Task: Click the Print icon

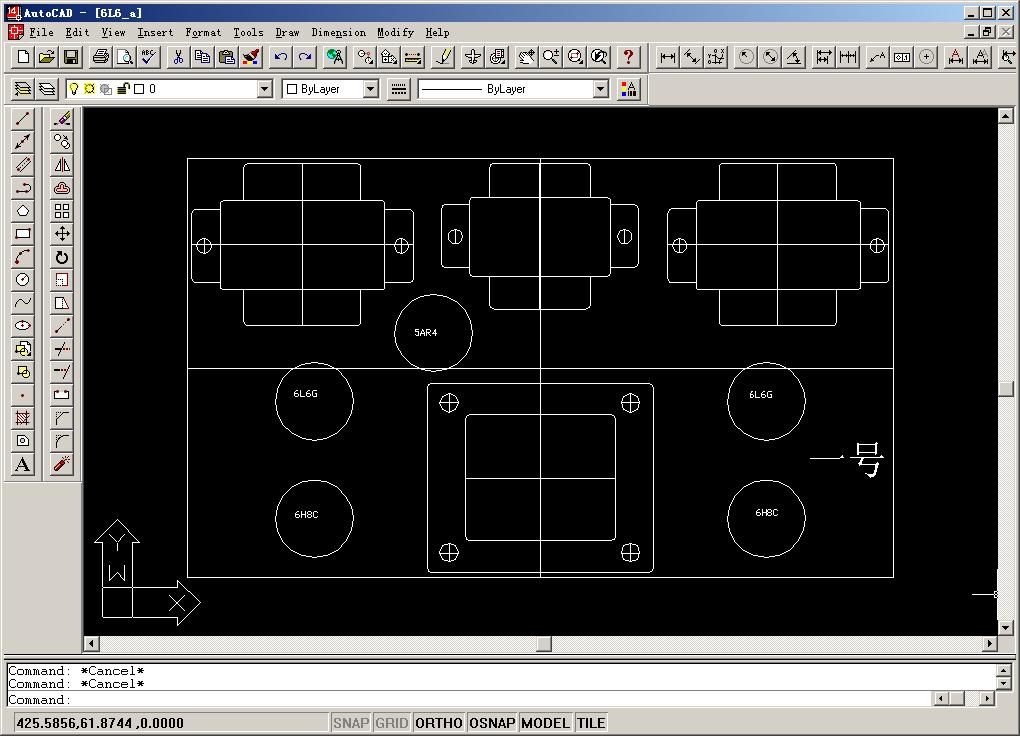Action: [101, 57]
